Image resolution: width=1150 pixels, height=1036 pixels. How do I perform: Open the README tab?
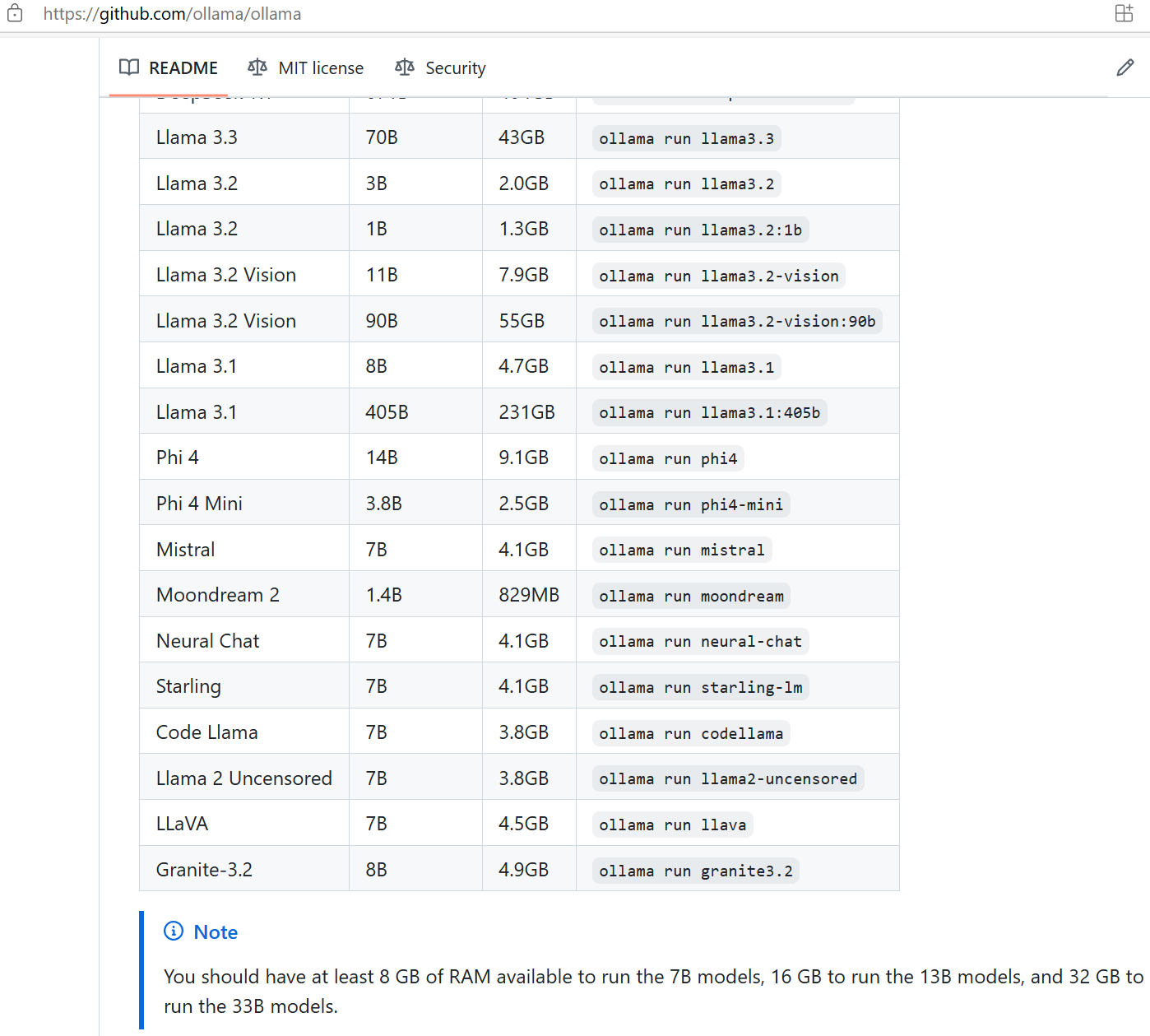pos(169,68)
